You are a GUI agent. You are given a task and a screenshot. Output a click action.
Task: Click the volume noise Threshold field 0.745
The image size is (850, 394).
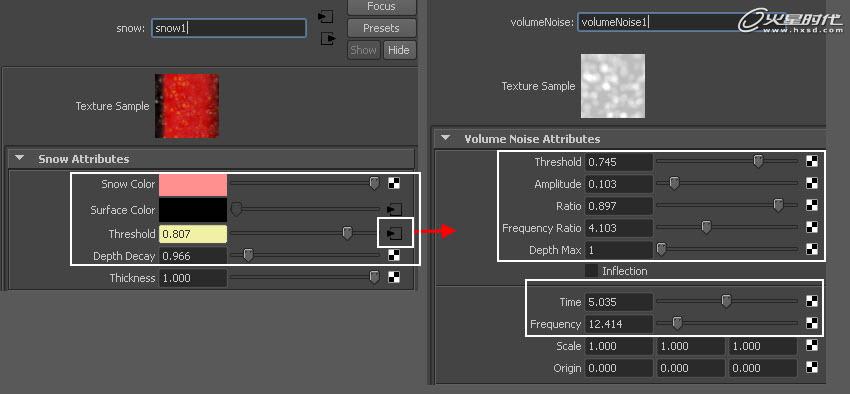(x=619, y=162)
